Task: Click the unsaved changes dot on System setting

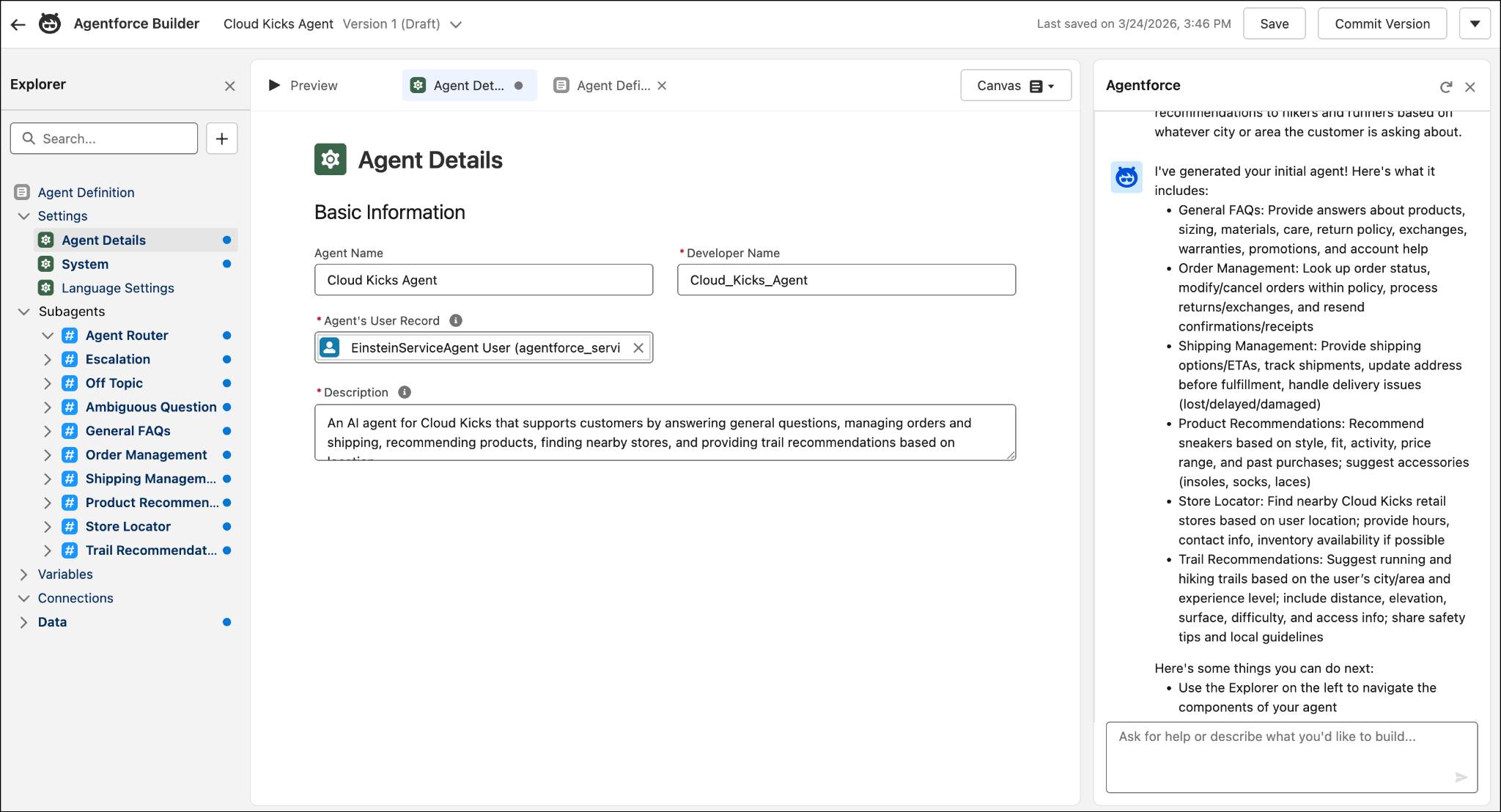Action: (227, 264)
